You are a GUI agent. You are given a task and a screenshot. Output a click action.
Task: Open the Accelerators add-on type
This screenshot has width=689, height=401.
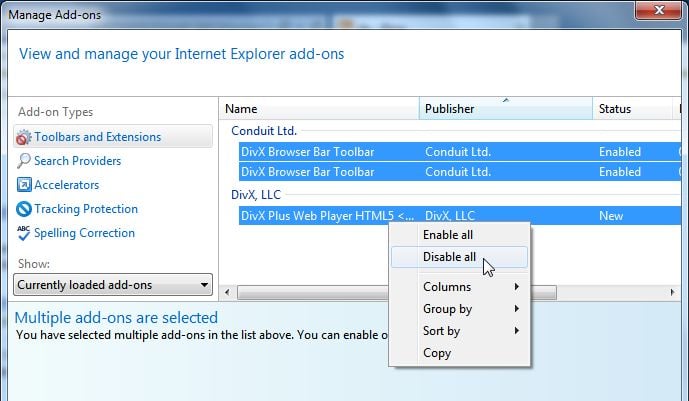(66, 185)
